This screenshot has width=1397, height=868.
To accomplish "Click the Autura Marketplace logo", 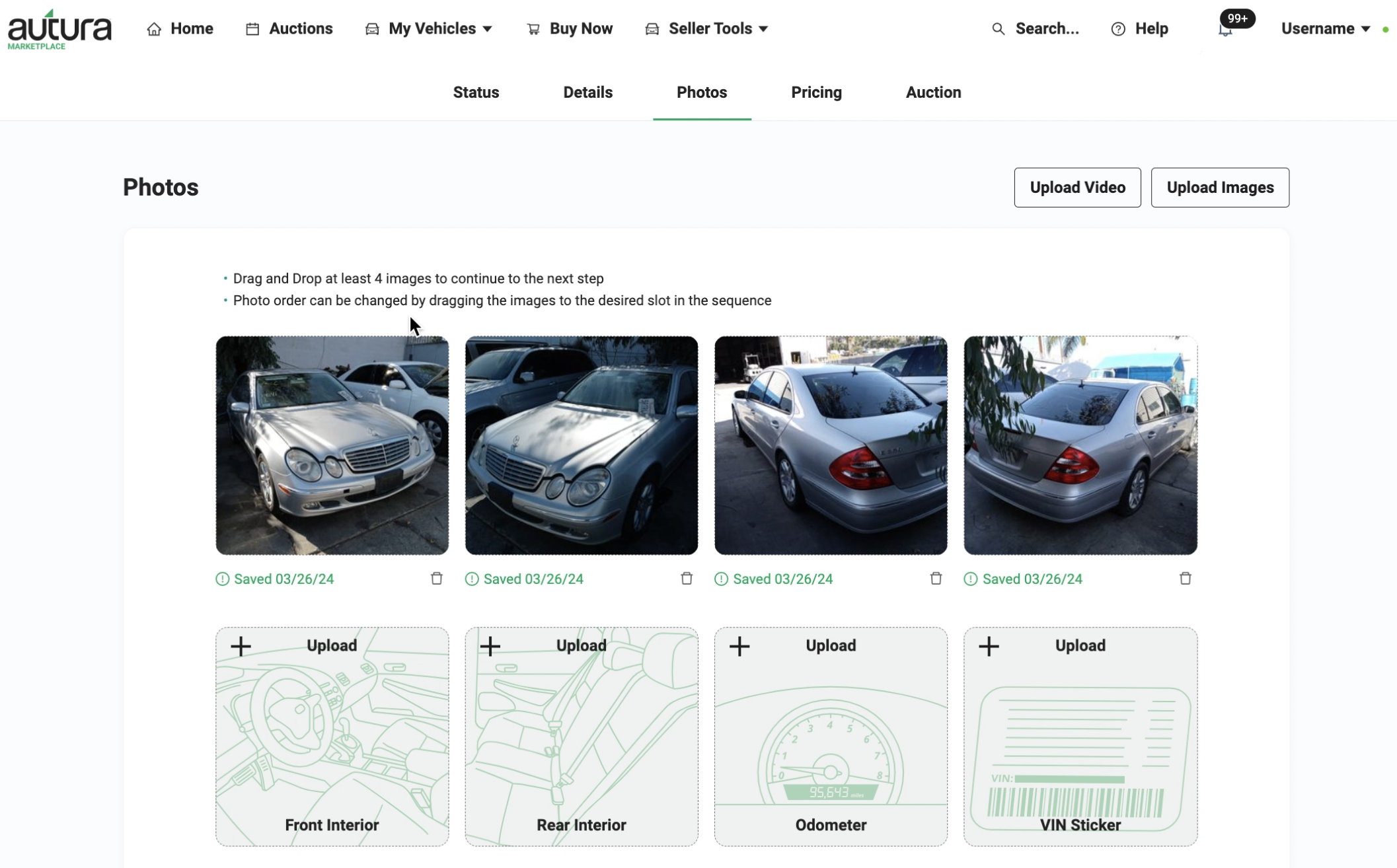I will (x=59, y=30).
